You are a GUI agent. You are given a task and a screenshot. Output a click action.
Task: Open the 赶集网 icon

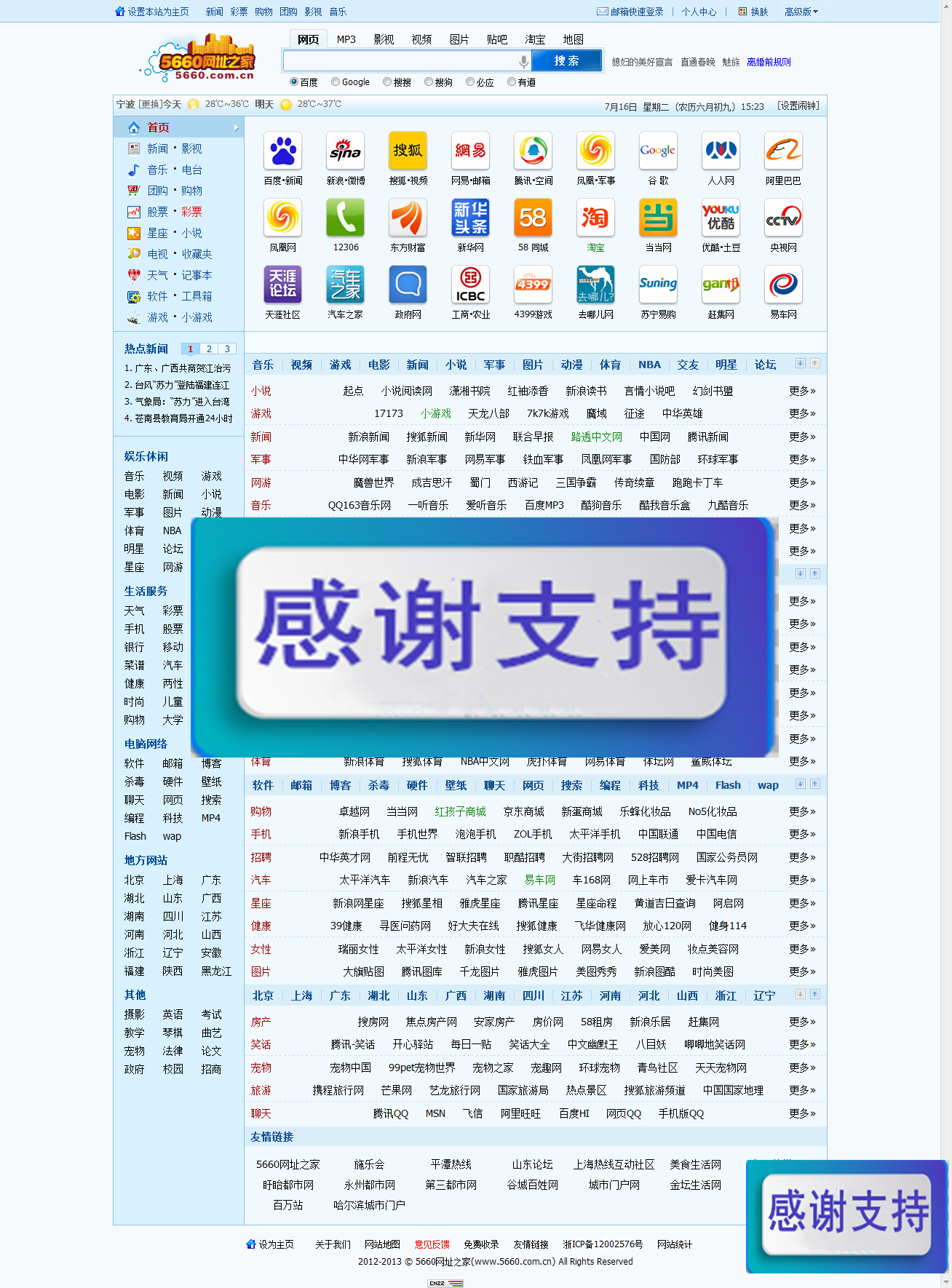(721, 285)
